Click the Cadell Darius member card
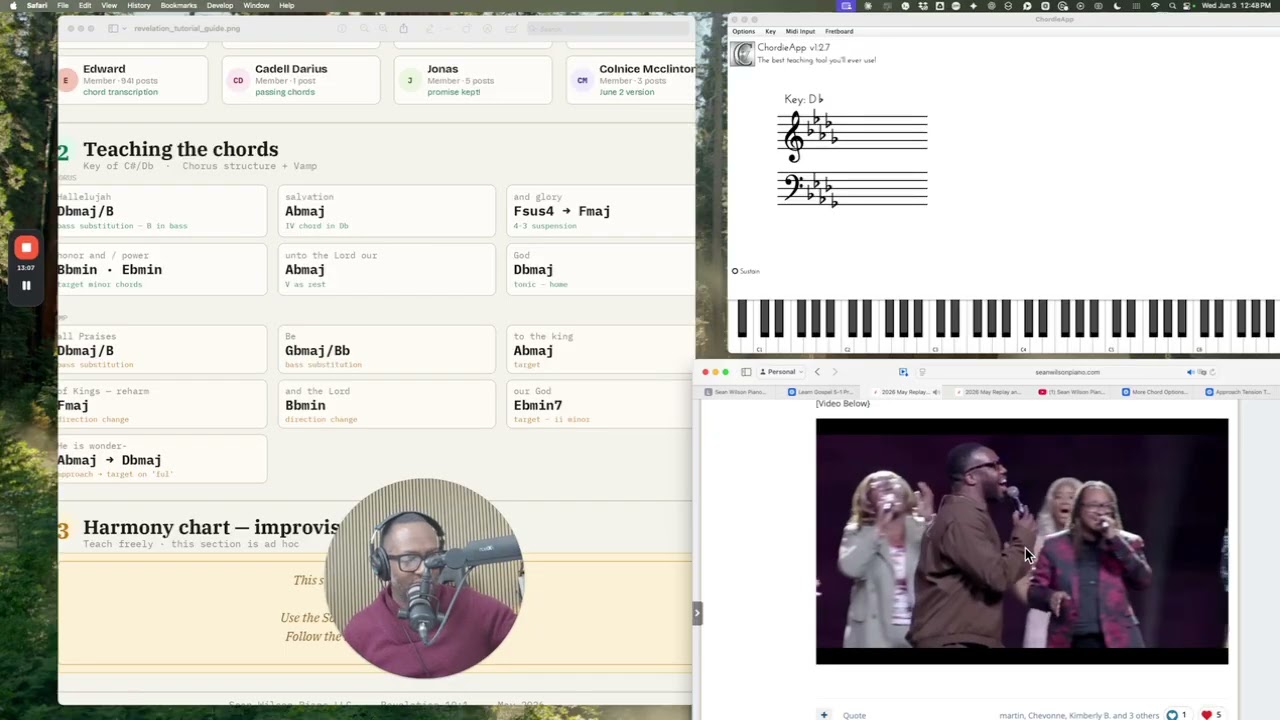Viewport: 1280px width, 720px height. point(301,80)
